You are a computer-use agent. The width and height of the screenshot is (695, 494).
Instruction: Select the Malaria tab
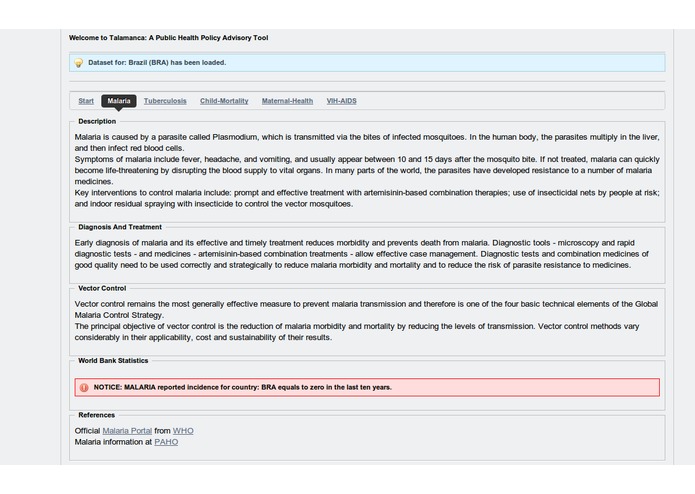click(119, 101)
